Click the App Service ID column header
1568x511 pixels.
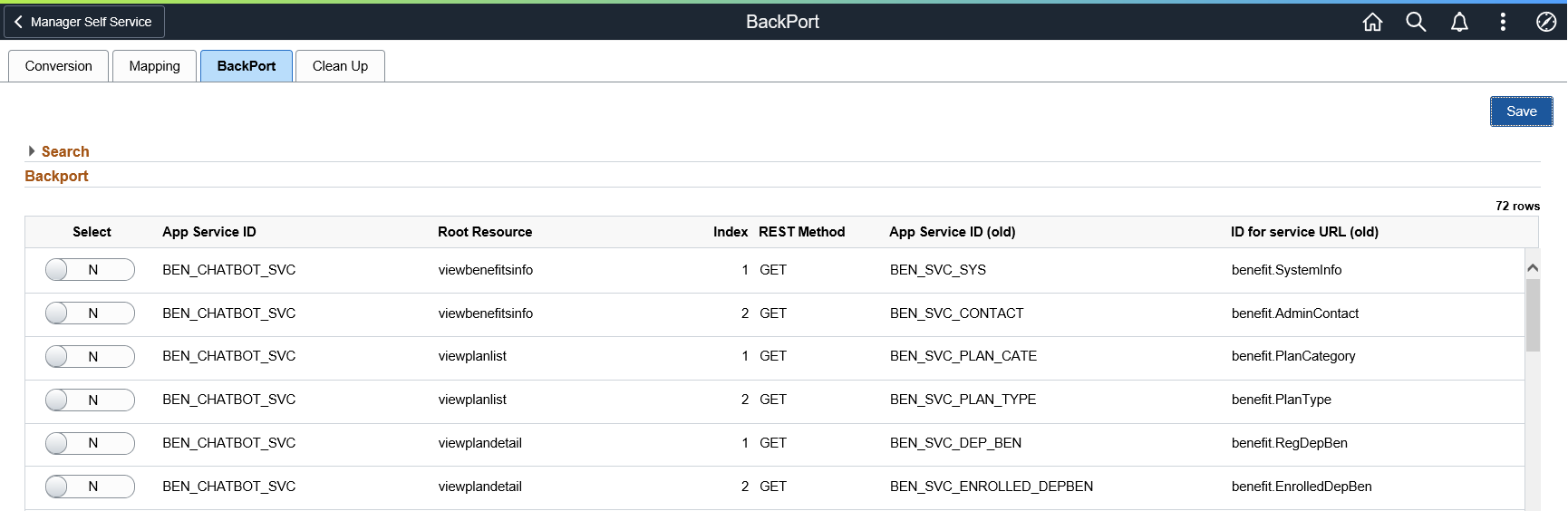coord(209,232)
